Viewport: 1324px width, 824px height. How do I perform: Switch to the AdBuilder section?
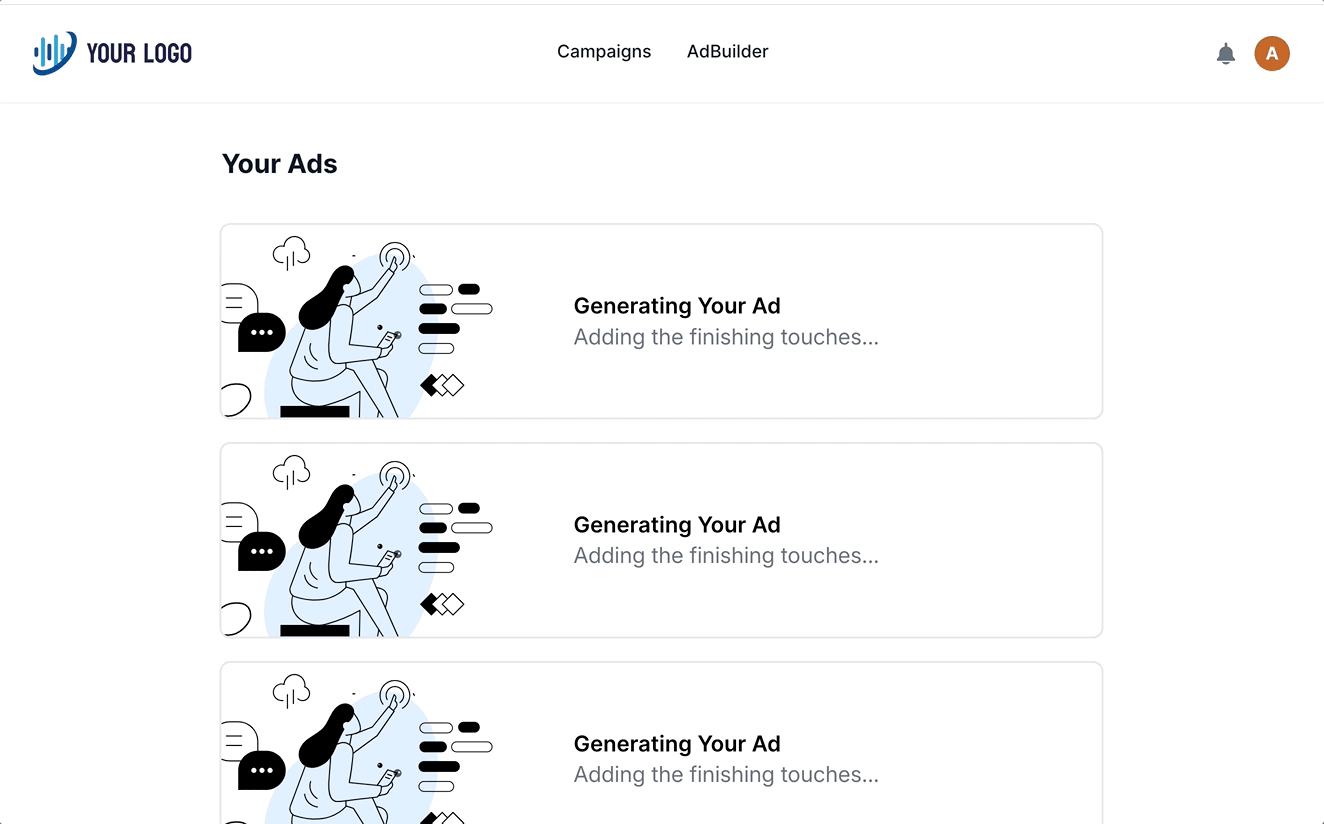[x=727, y=51]
